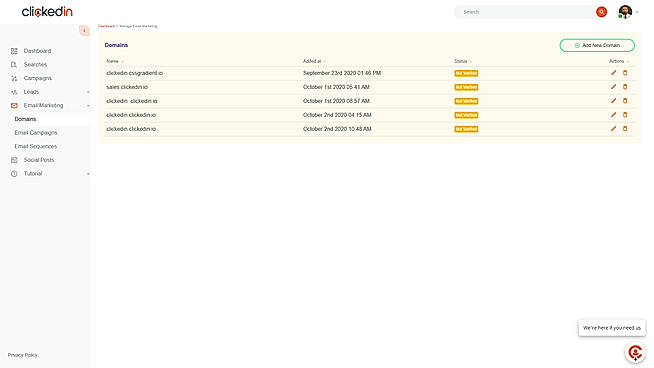Open the Dashboard sidebar item

coord(37,51)
